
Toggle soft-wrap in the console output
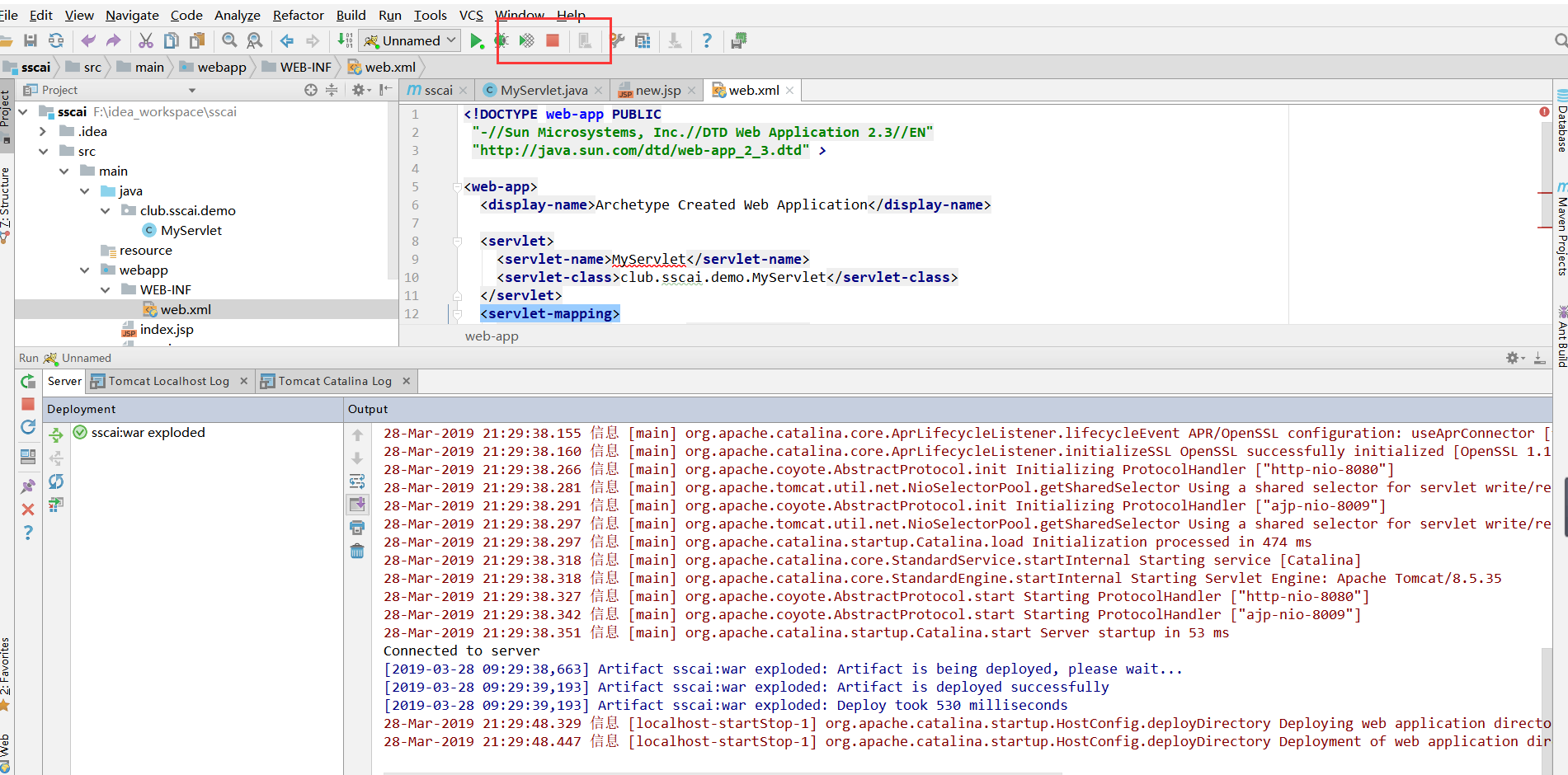357,481
